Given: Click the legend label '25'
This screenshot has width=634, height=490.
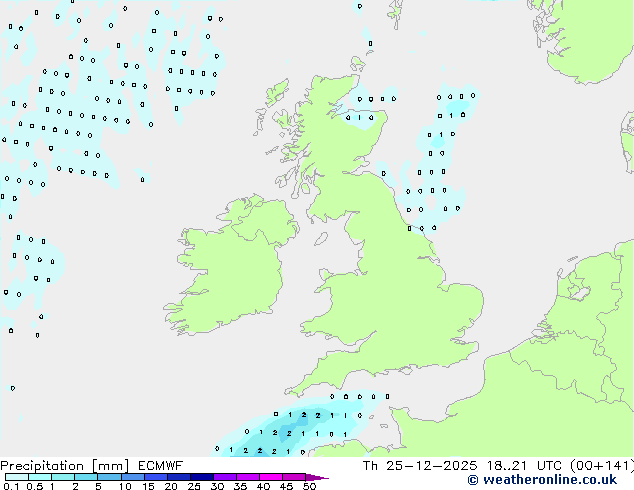Looking at the screenshot, I should (x=194, y=486).
